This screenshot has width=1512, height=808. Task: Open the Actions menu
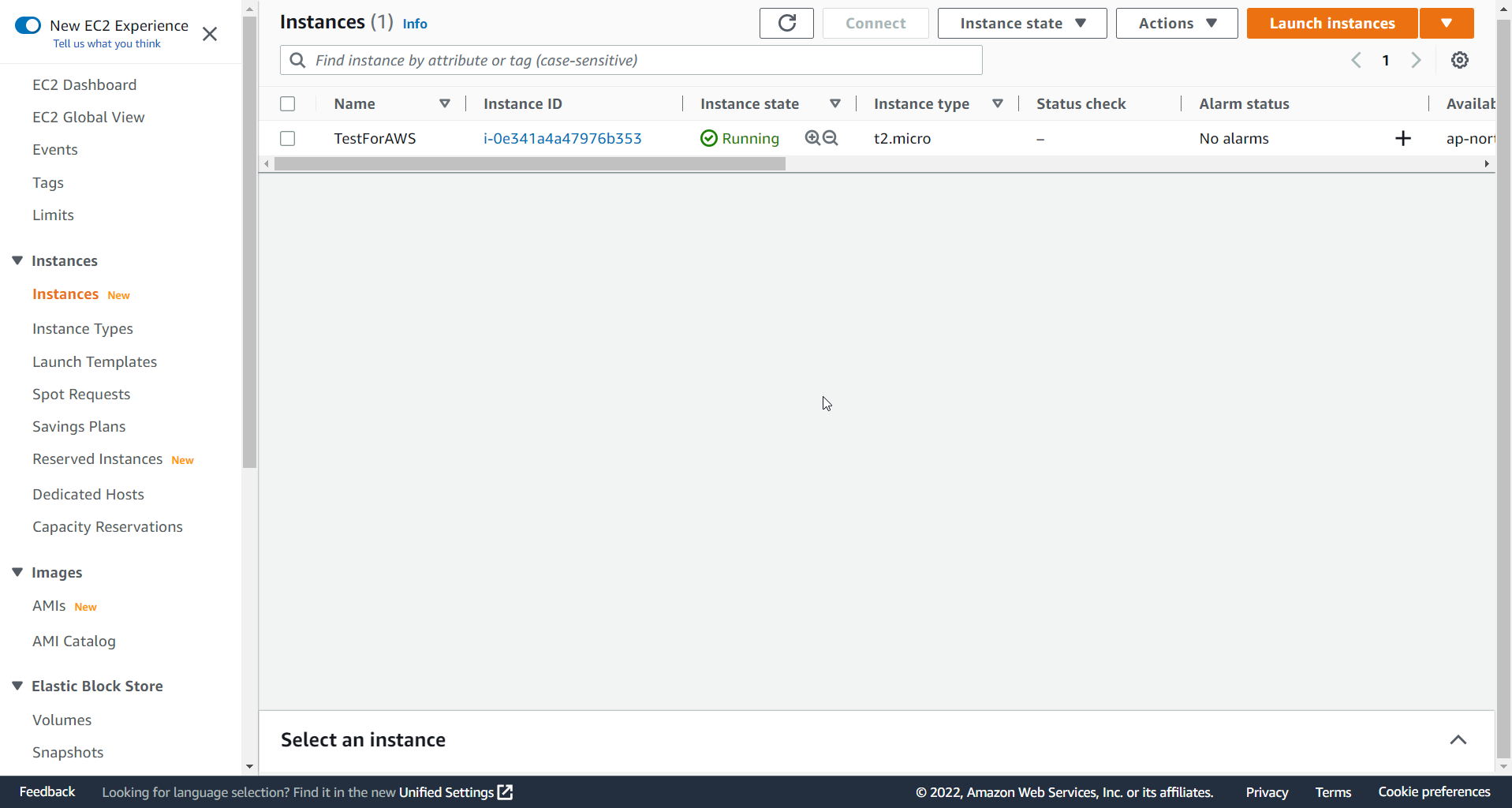(x=1174, y=23)
